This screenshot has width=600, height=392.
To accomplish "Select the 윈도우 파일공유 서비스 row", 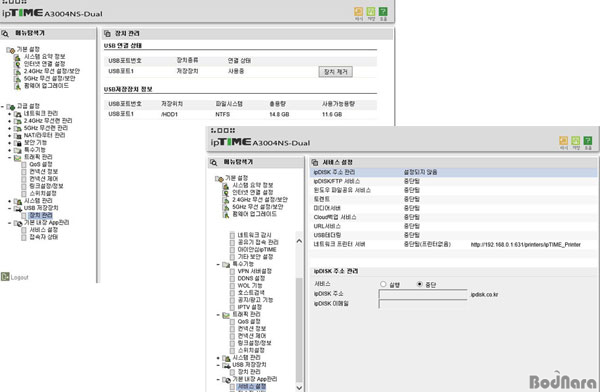I will [x=453, y=190].
